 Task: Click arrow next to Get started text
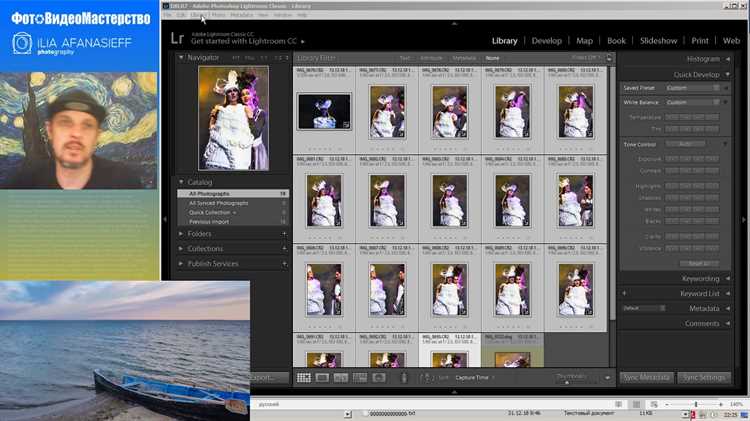302,42
